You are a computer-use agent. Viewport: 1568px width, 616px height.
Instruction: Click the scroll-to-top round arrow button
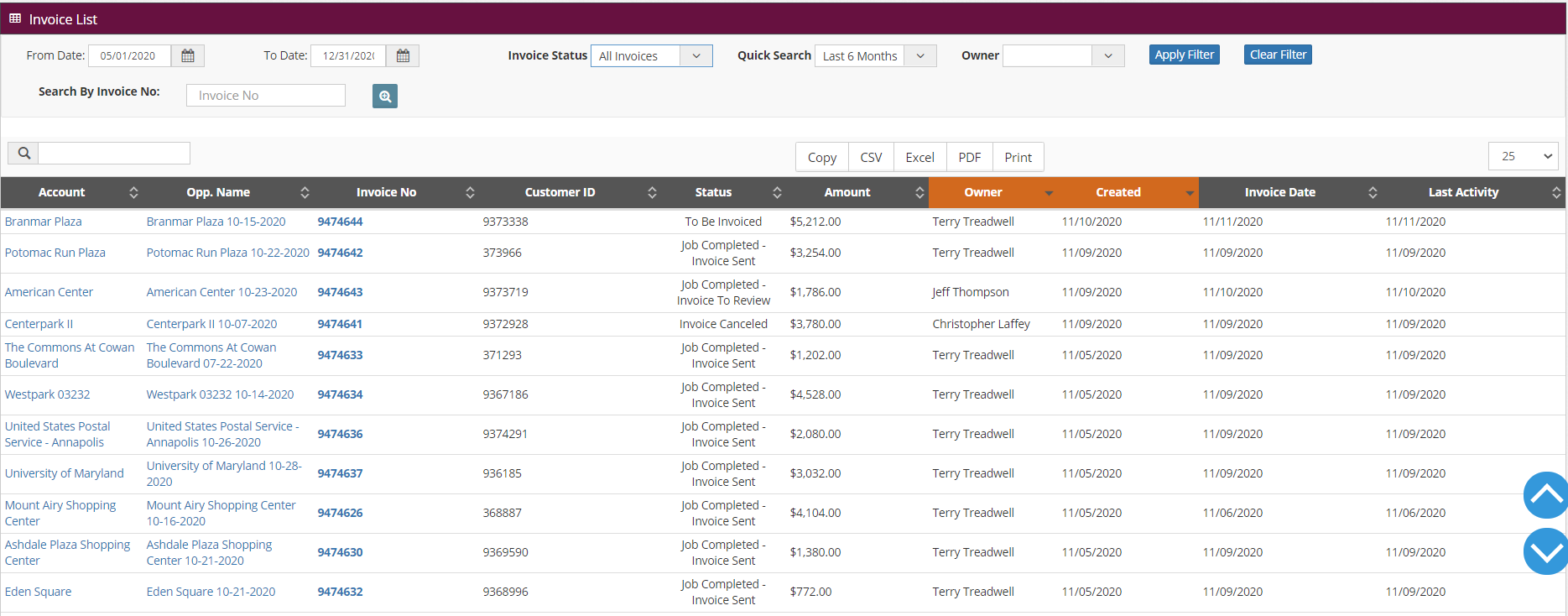click(x=1545, y=495)
